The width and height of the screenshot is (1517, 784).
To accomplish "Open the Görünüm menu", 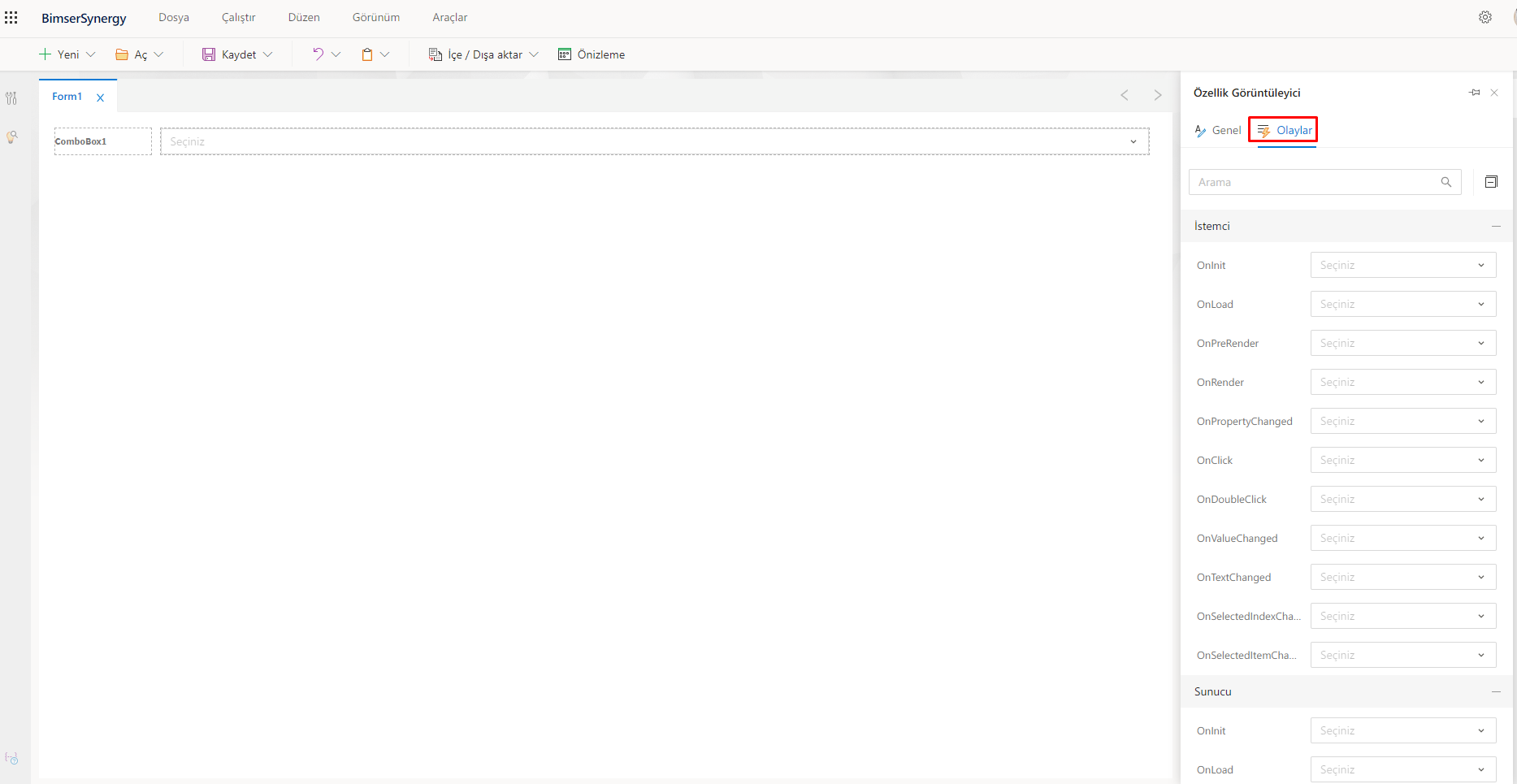I will (376, 17).
